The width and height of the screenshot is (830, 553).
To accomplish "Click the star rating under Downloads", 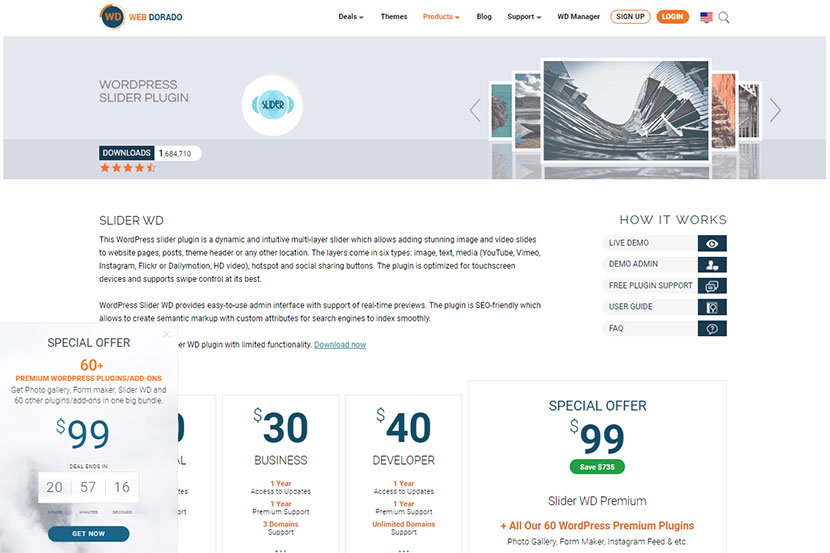I will pos(128,168).
